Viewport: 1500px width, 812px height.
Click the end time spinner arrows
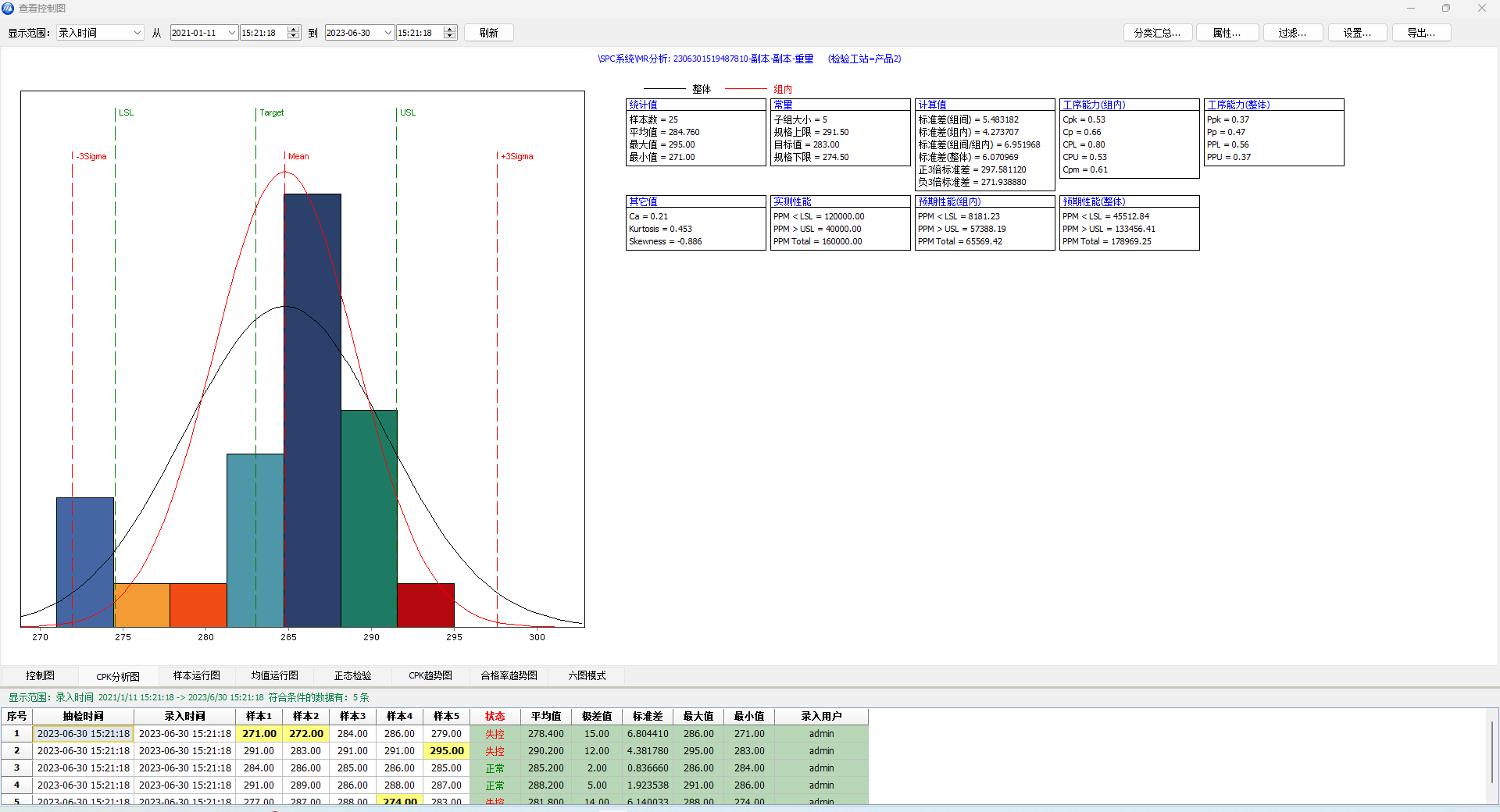pos(450,33)
